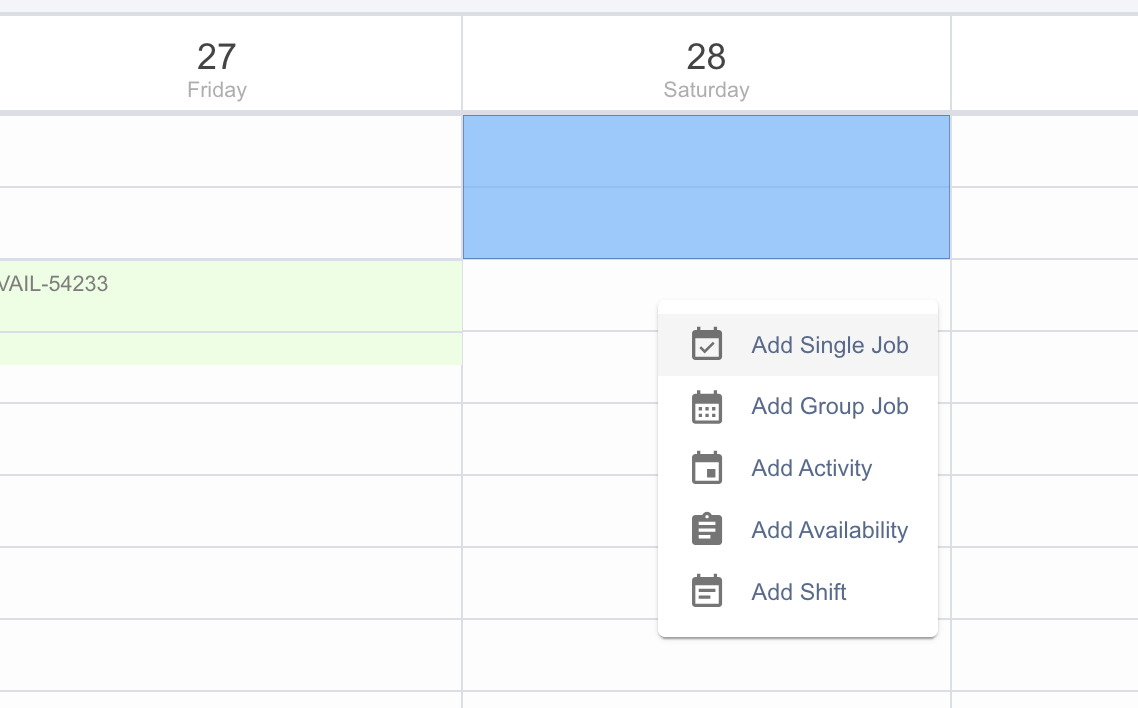The width and height of the screenshot is (1138, 708).
Task: Click the Add Shift calendar note icon
Action: coord(706,591)
